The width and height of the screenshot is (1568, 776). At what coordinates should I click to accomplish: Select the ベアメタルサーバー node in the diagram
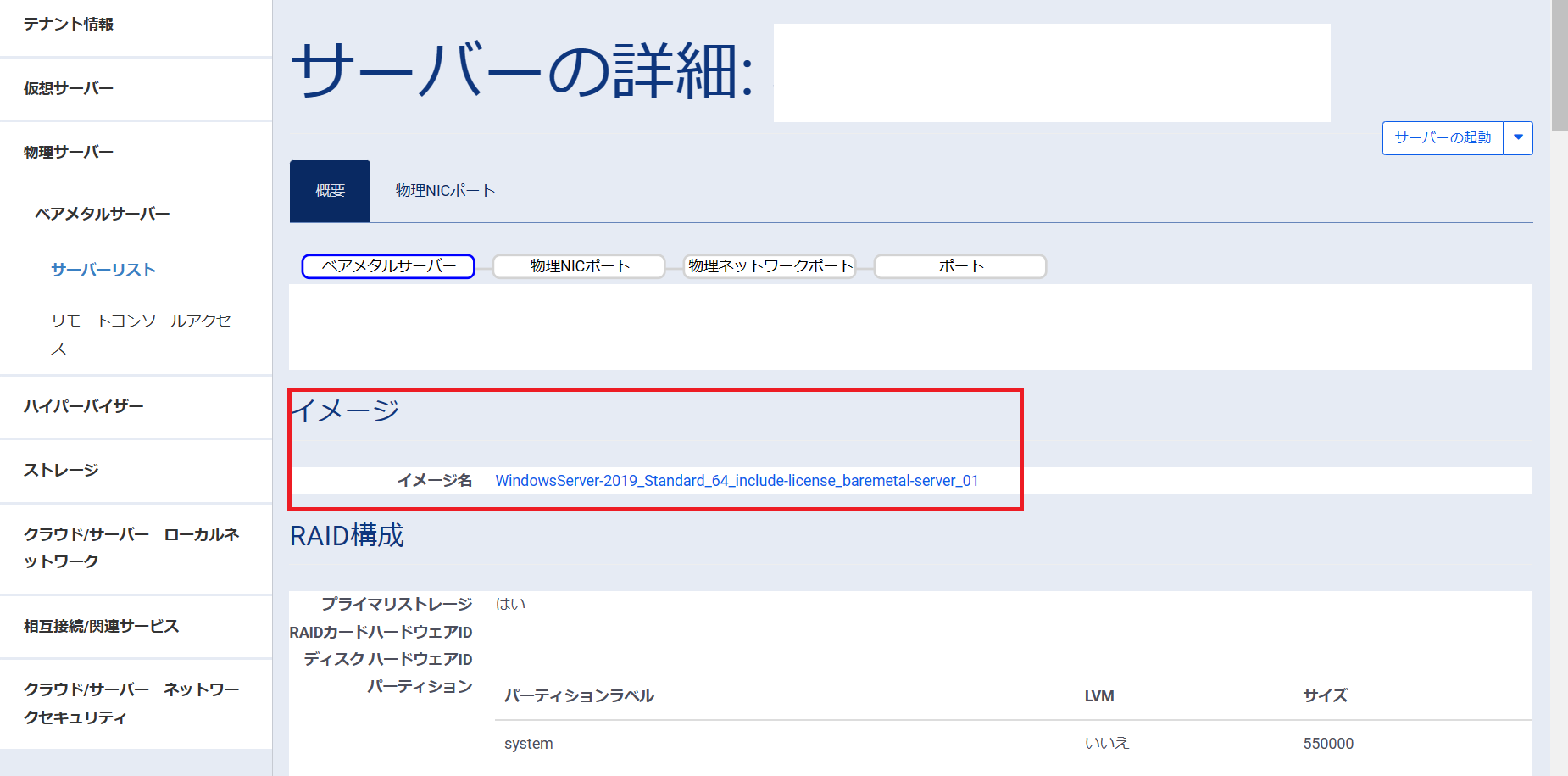pos(387,265)
